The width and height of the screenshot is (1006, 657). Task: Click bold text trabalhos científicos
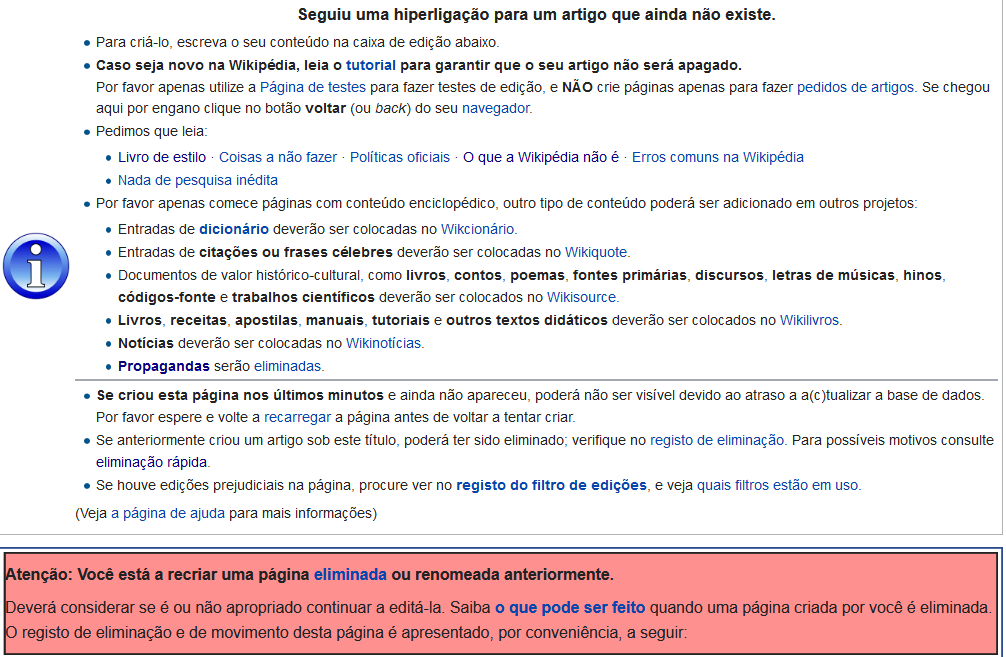[303, 297]
